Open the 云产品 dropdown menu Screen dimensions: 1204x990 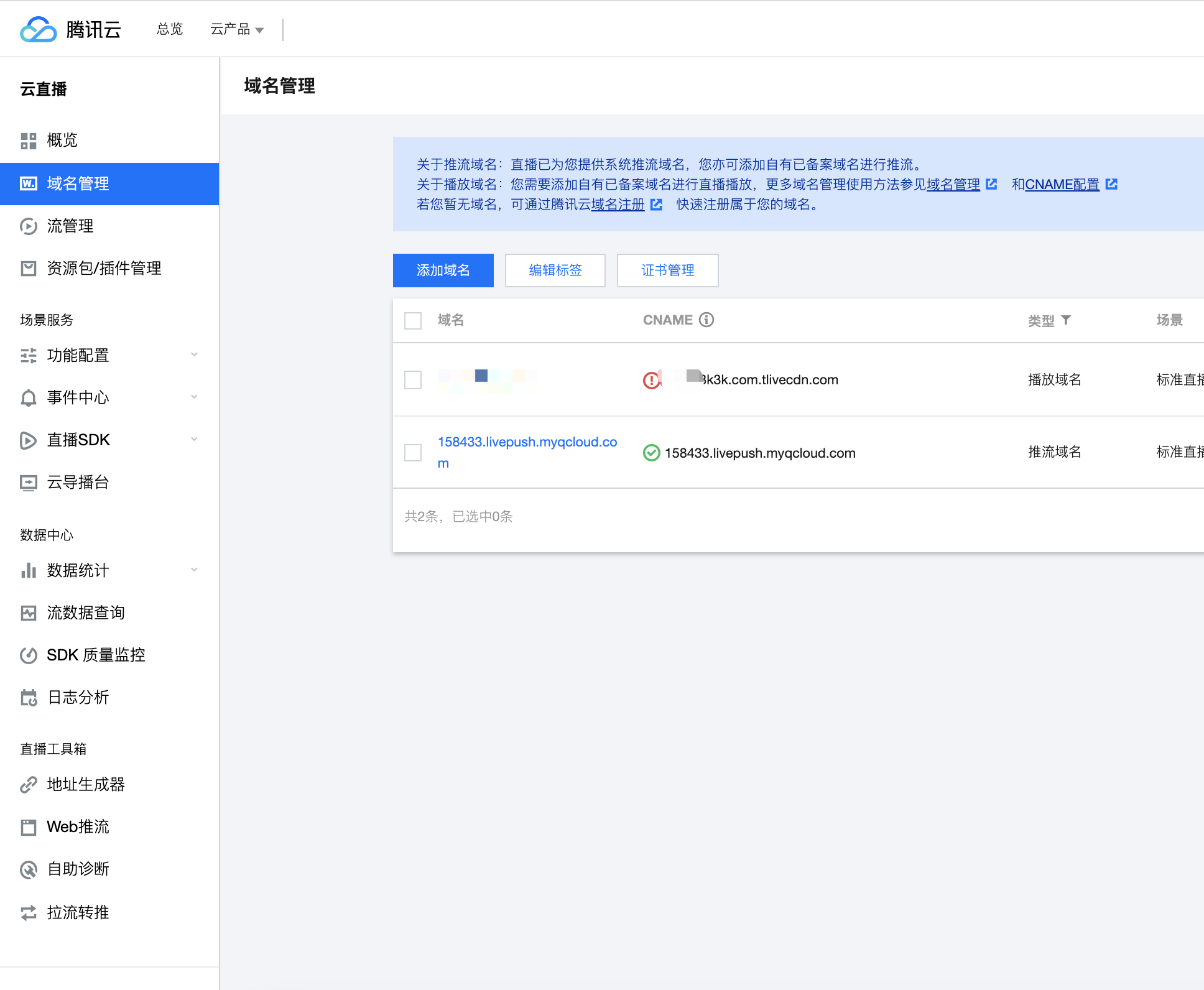tap(237, 29)
